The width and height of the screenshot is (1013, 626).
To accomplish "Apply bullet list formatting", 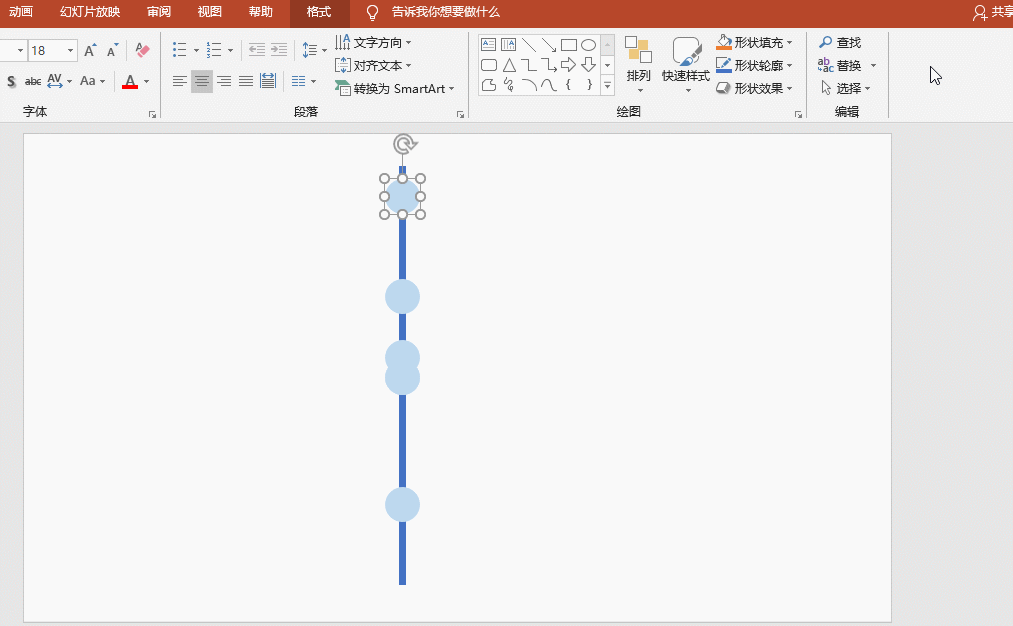I will 180,50.
